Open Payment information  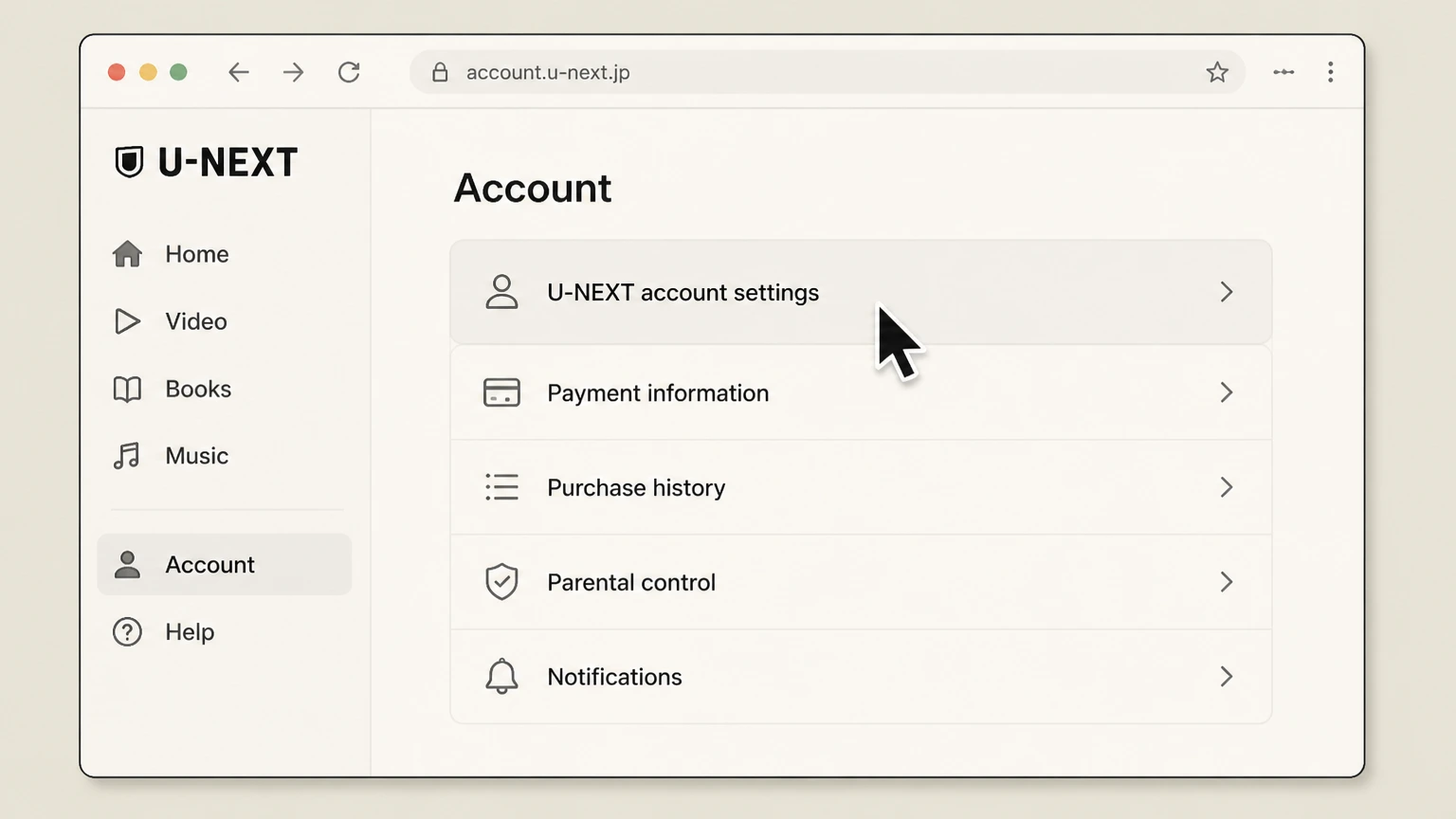pos(861,392)
